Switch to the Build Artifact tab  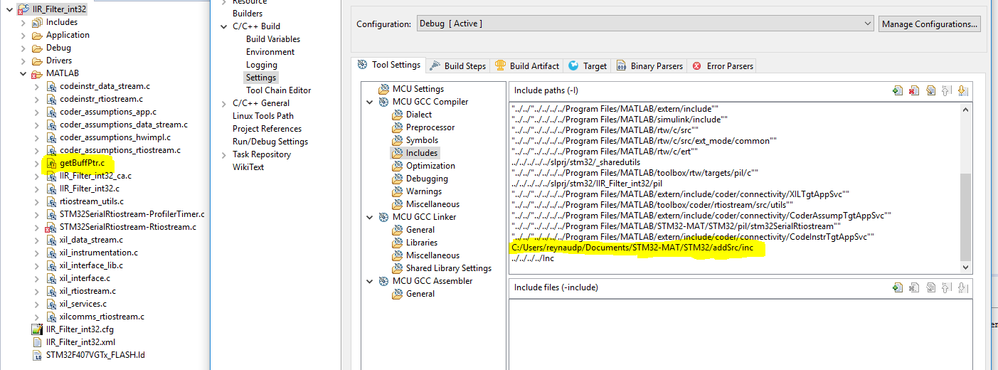[527, 66]
